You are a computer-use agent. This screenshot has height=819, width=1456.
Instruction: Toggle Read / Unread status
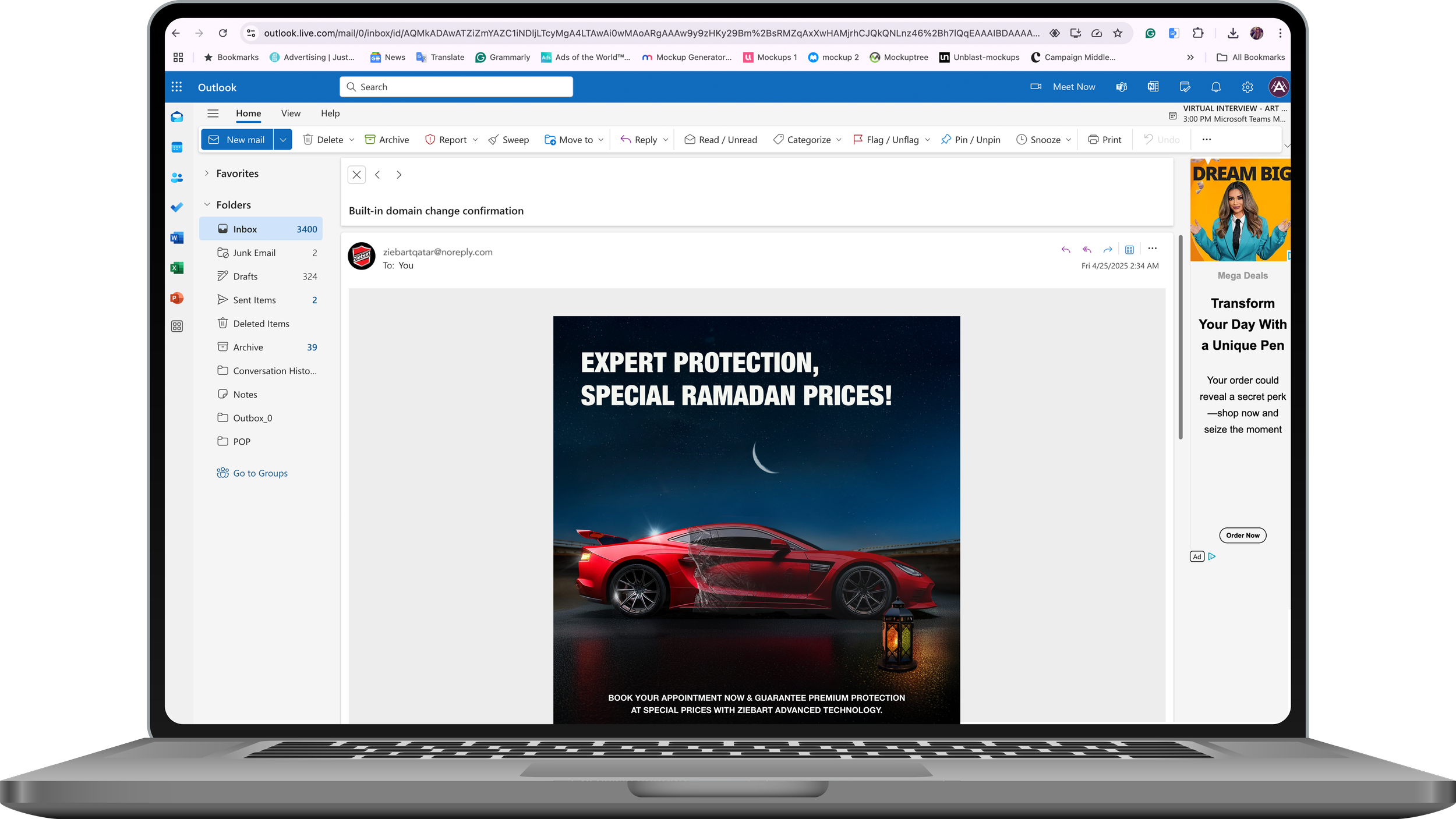coord(720,140)
